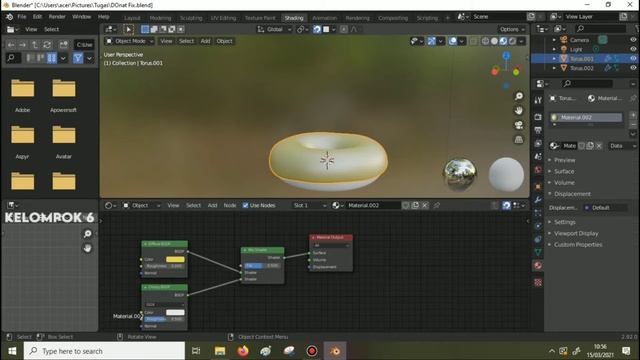Open Firefox from the taskbar

click(243, 351)
